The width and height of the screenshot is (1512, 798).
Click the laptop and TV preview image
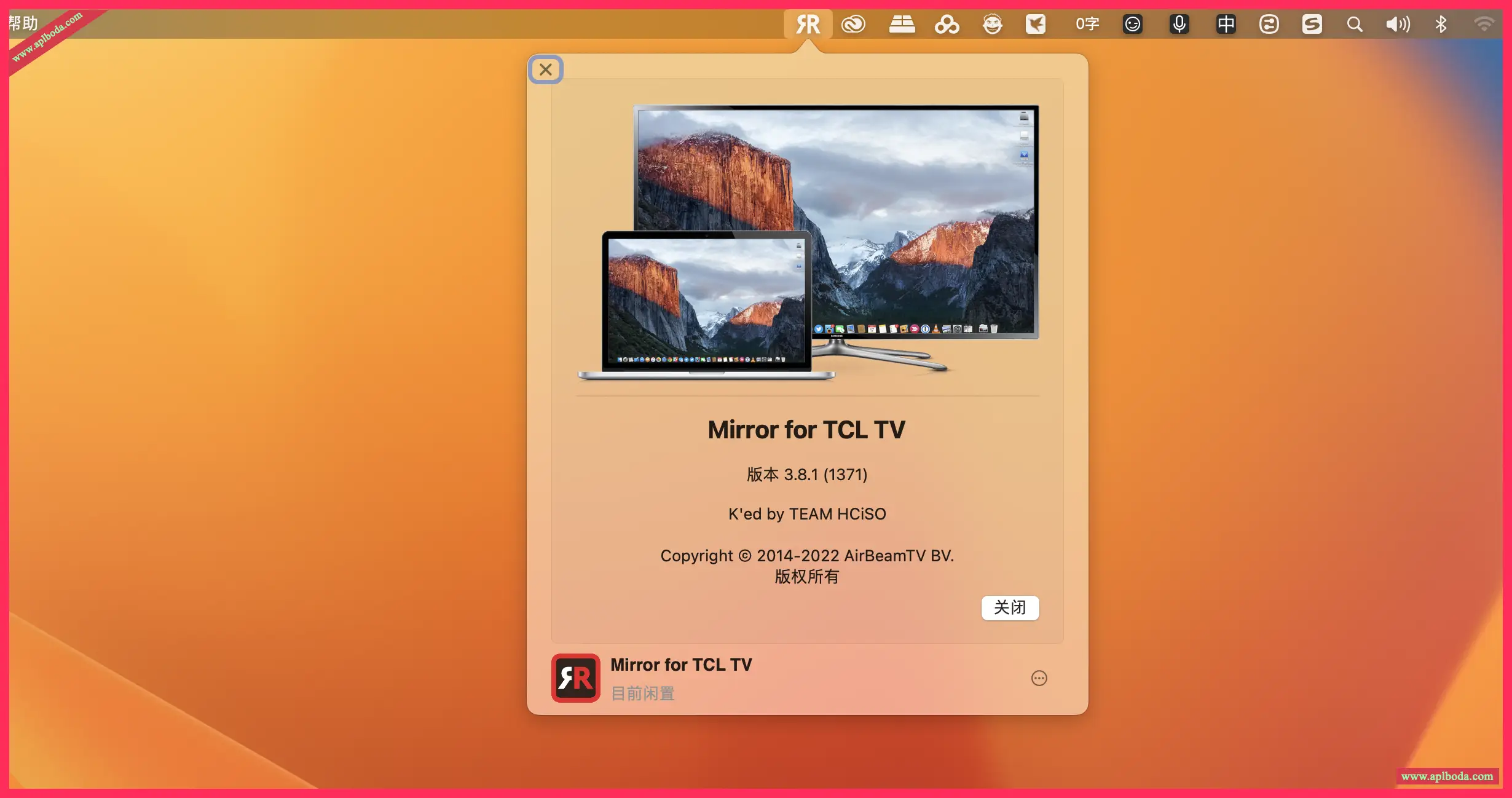808,243
